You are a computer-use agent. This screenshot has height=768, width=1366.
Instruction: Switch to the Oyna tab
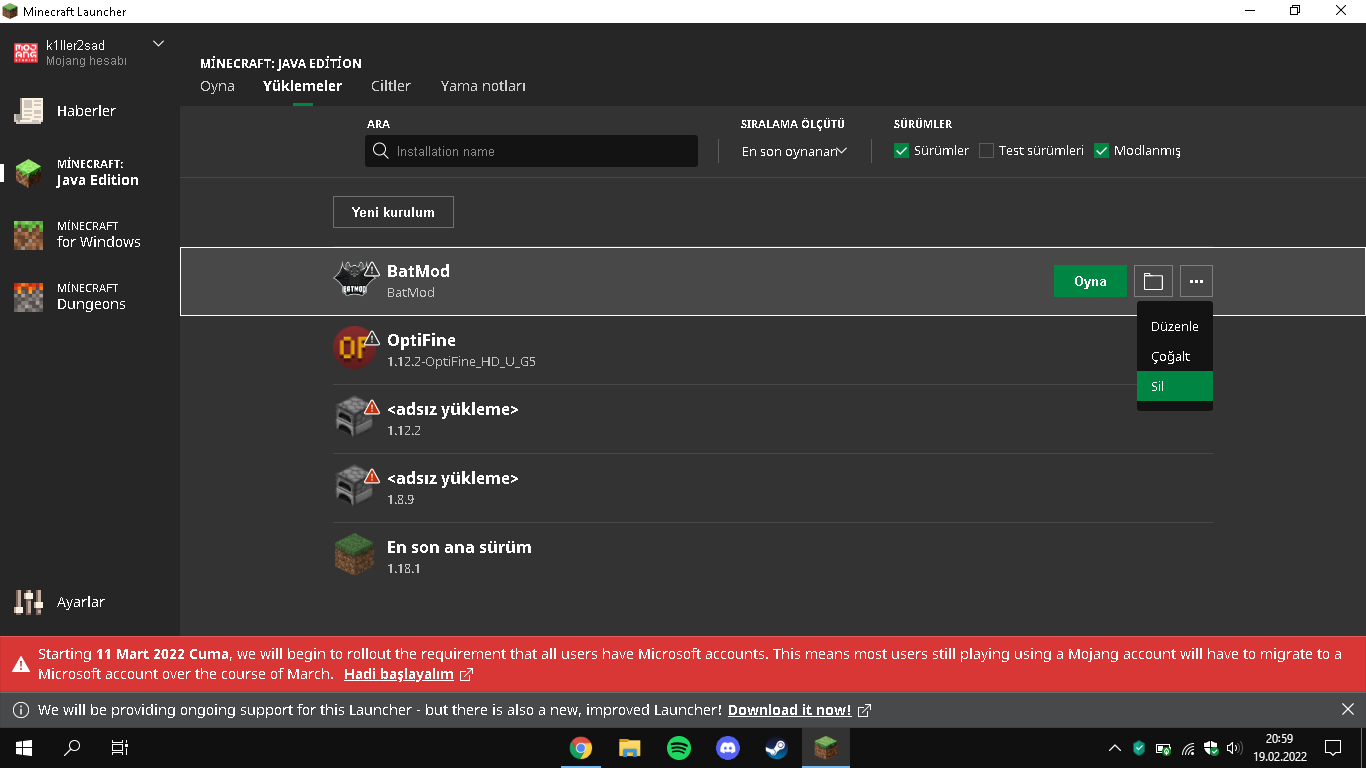pos(217,86)
